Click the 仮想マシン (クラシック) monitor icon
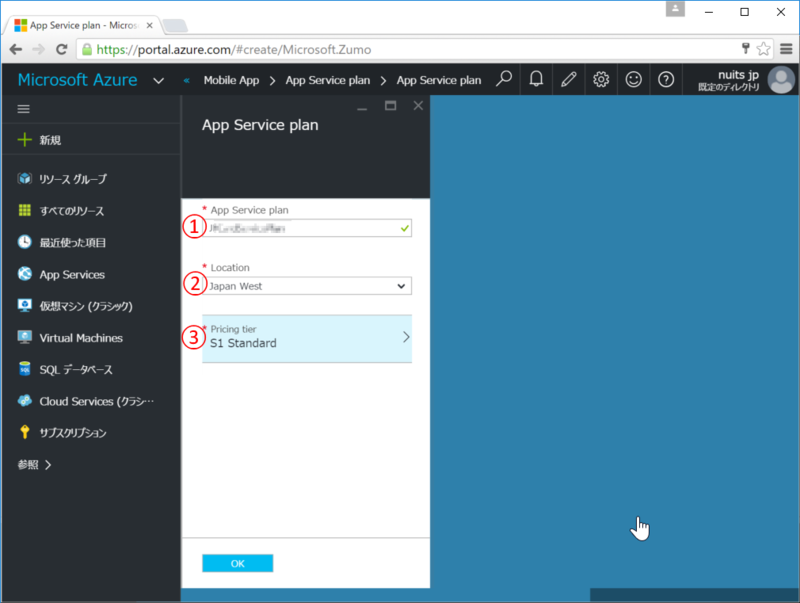This screenshot has height=603, width=800. pyautogui.click(x=24, y=305)
